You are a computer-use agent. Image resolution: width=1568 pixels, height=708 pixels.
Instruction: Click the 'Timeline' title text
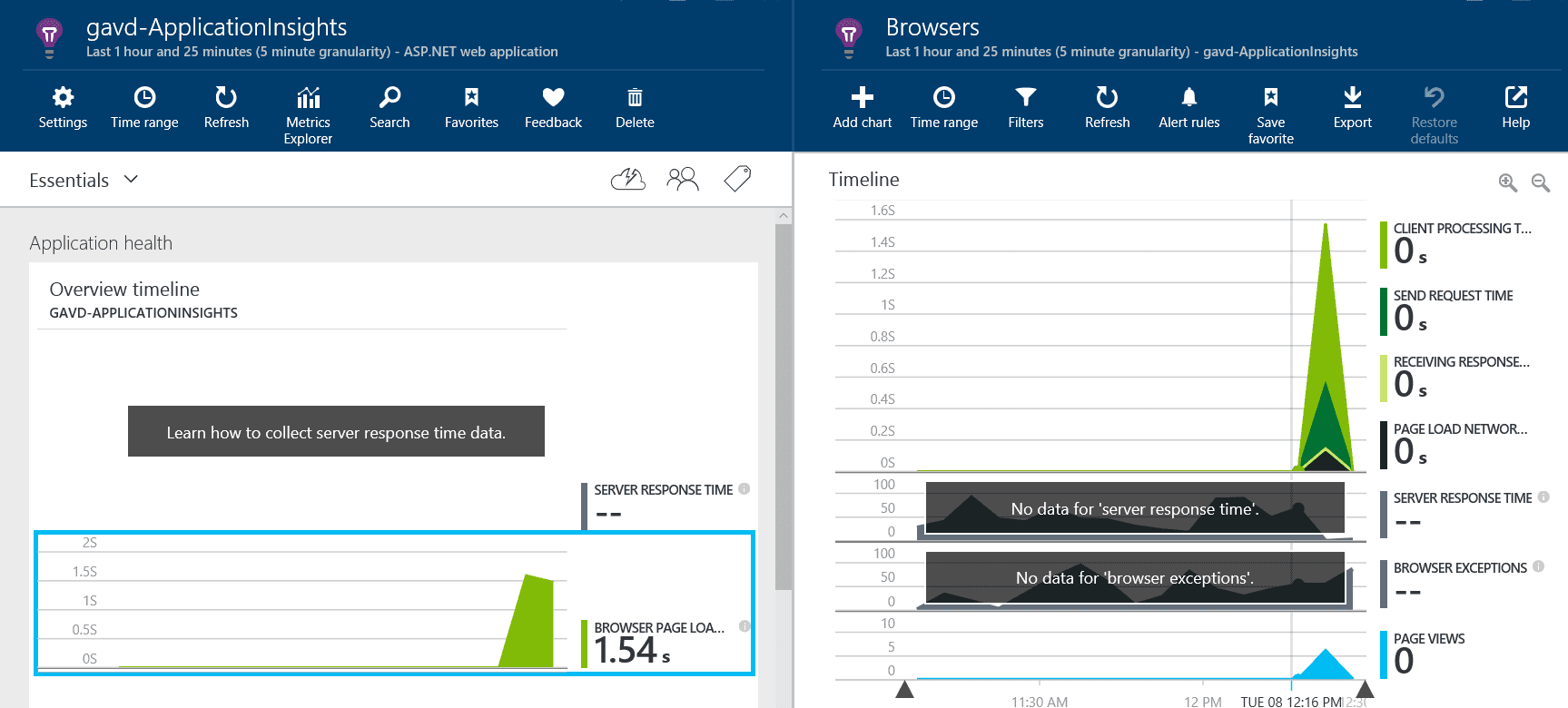pyautogui.click(x=863, y=179)
